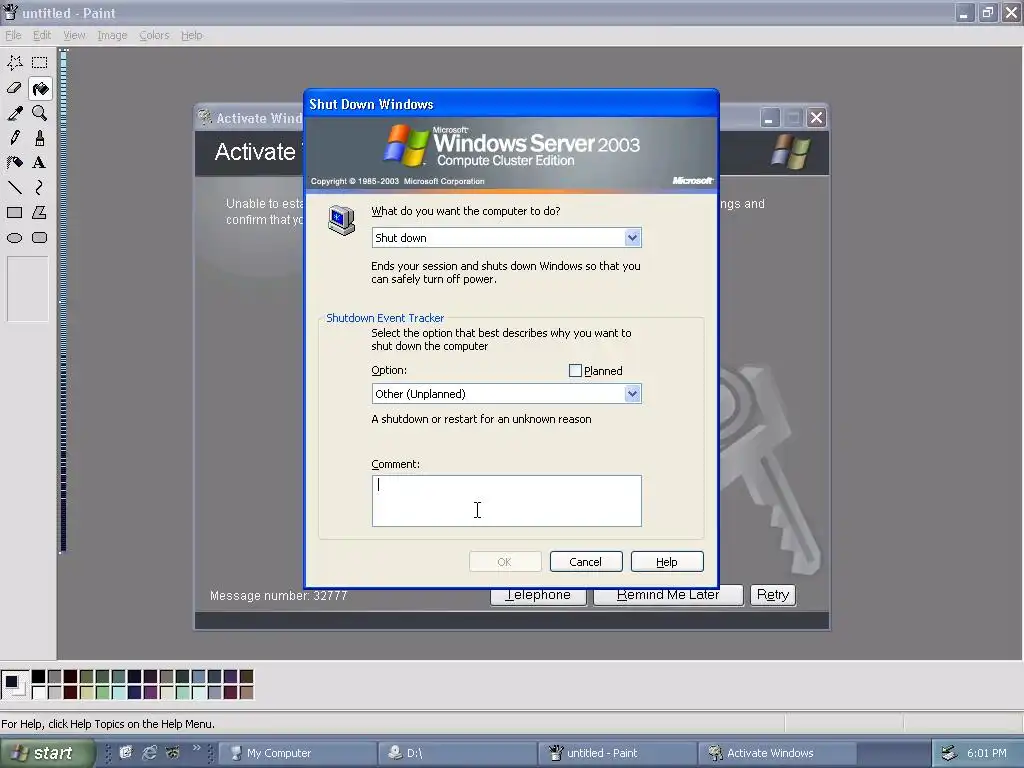The width and height of the screenshot is (1024, 768).
Task: Pick the Fill With Color bucket tool
Action: [40, 88]
